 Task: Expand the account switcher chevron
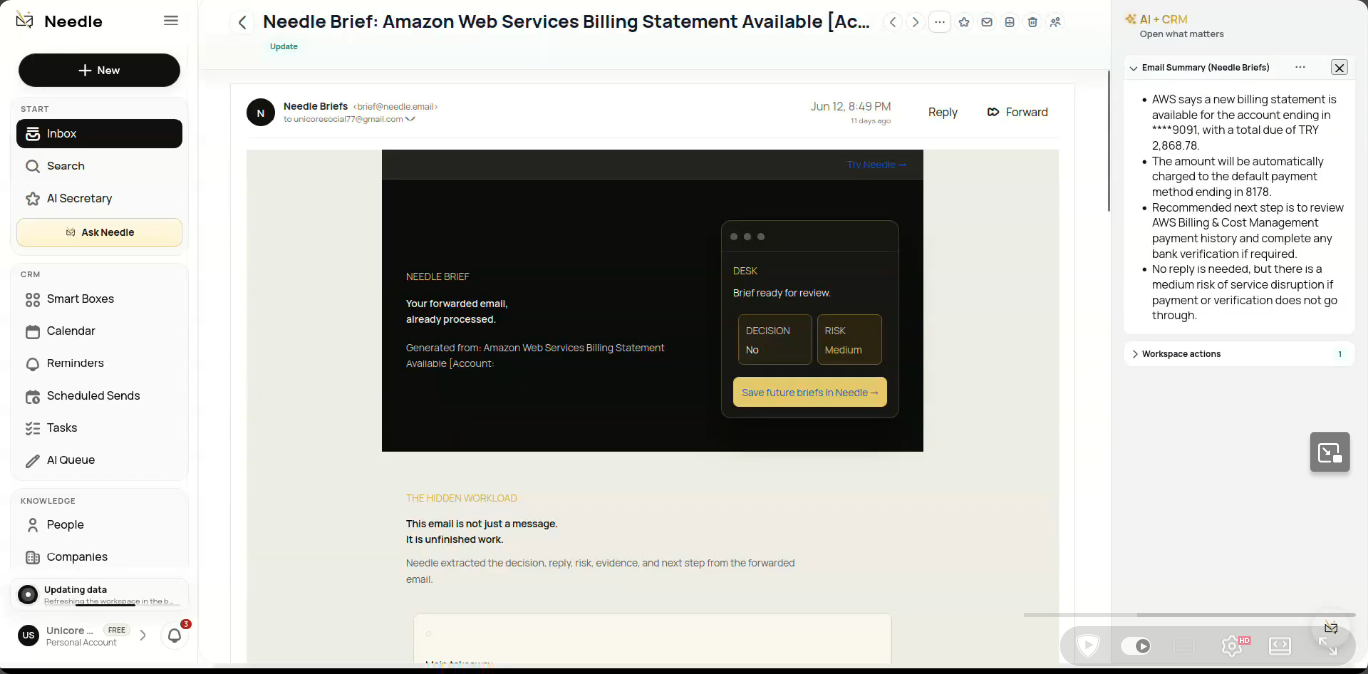(x=143, y=635)
